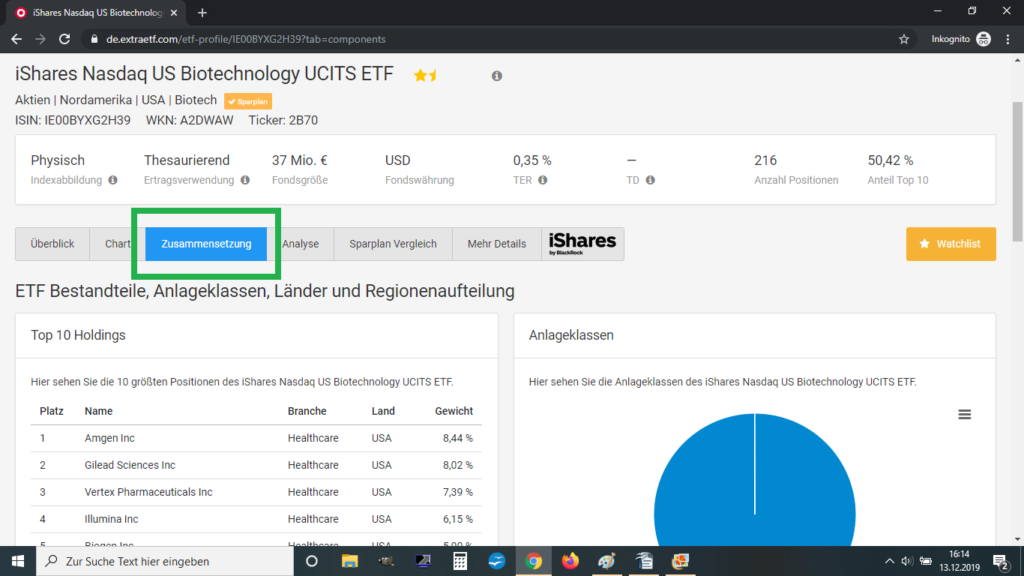1024x576 pixels.
Task: Click the Branche column header
Action: 307,411
